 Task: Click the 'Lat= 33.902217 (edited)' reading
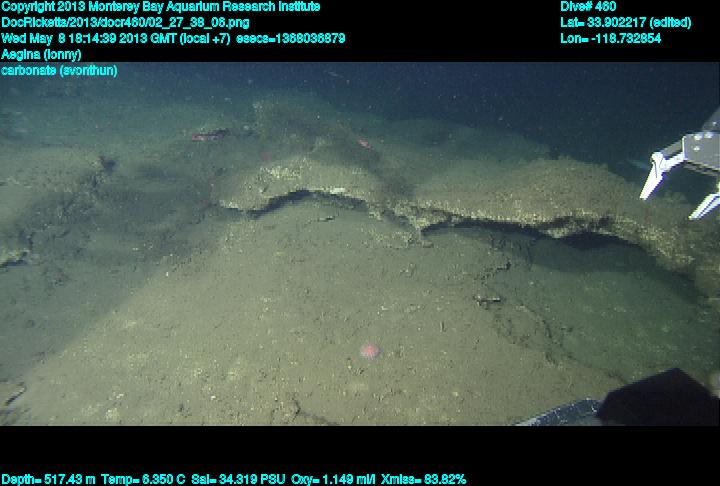(625, 23)
